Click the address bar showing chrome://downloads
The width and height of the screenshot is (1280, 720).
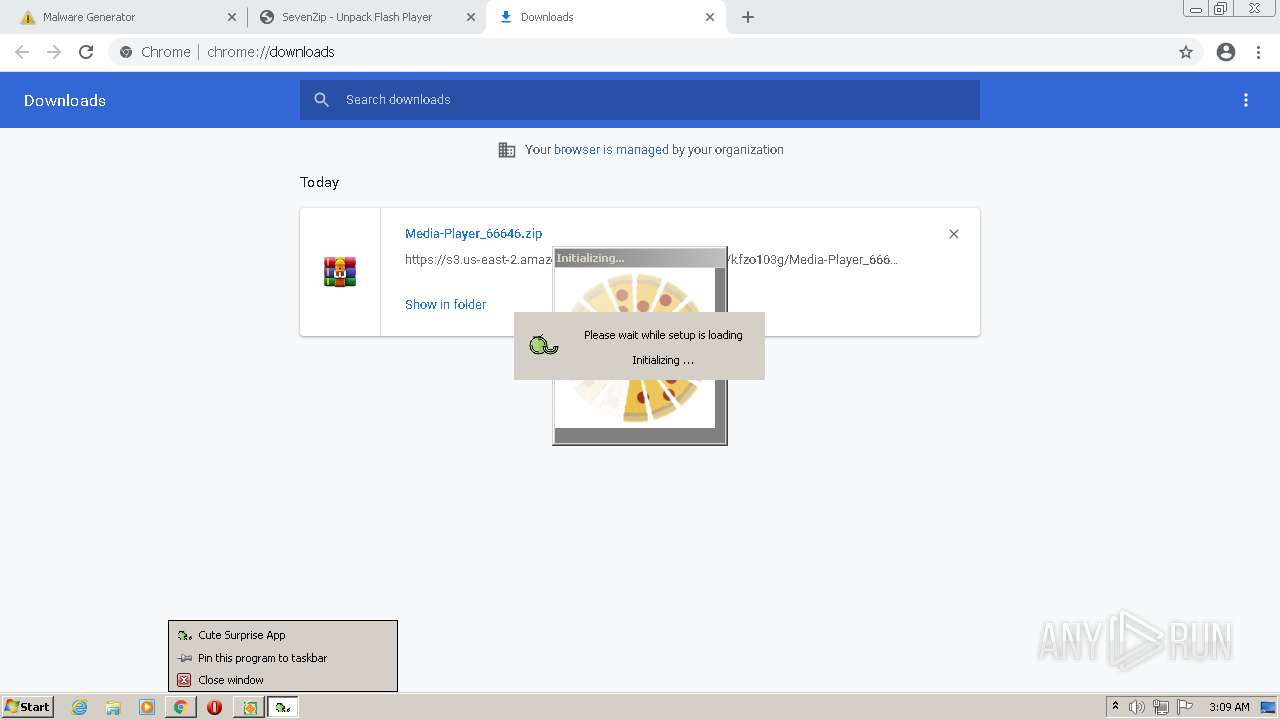coord(640,52)
